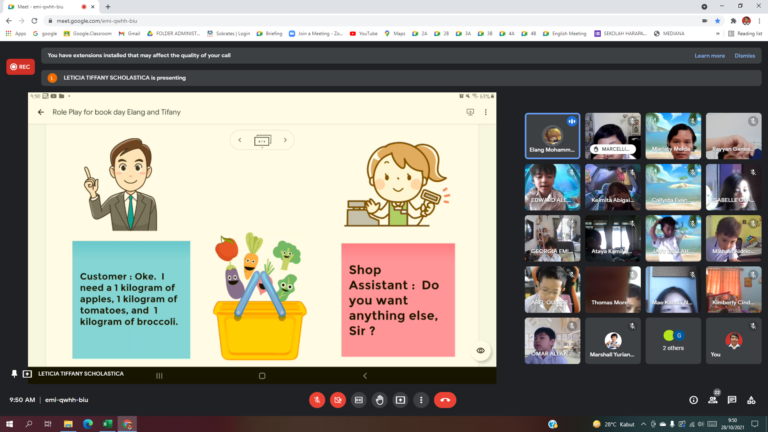Toggle captions in the call bar
The width and height of the screenshot is (768, 432).
coord(359,399)
